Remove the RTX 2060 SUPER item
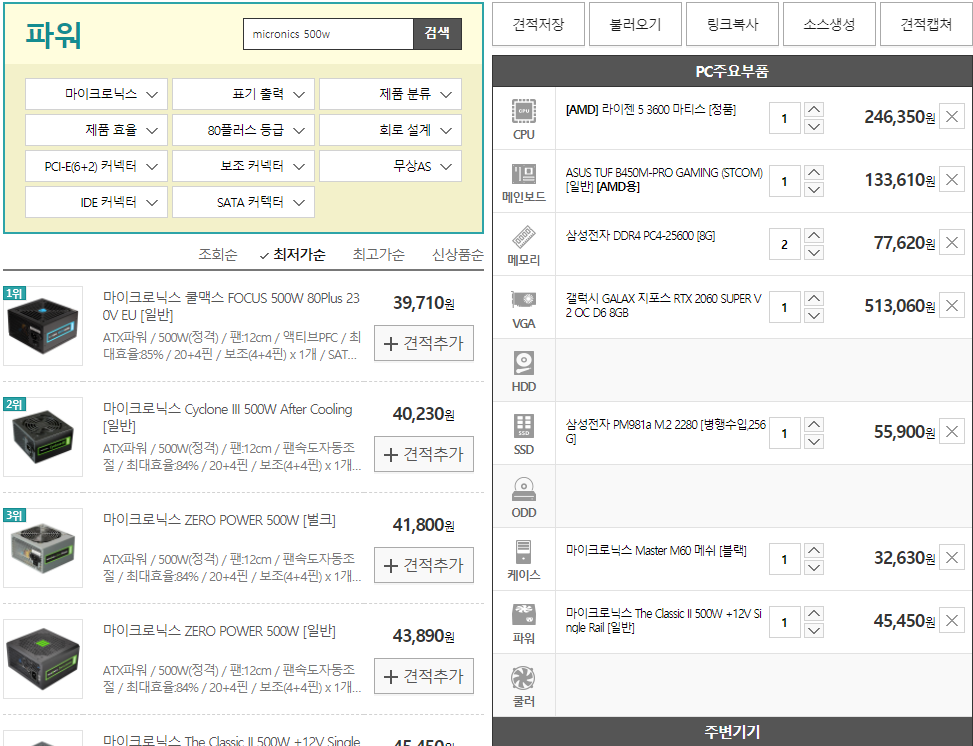973x746 pixels. pos(952,306)
